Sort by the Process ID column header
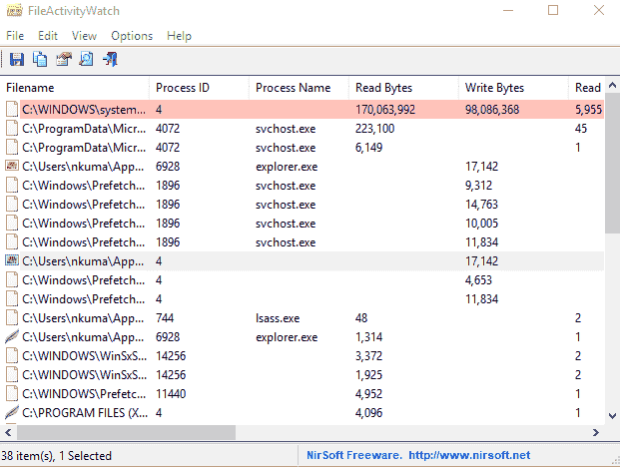This screenshot has height=467, width=620. click(199, 88)
